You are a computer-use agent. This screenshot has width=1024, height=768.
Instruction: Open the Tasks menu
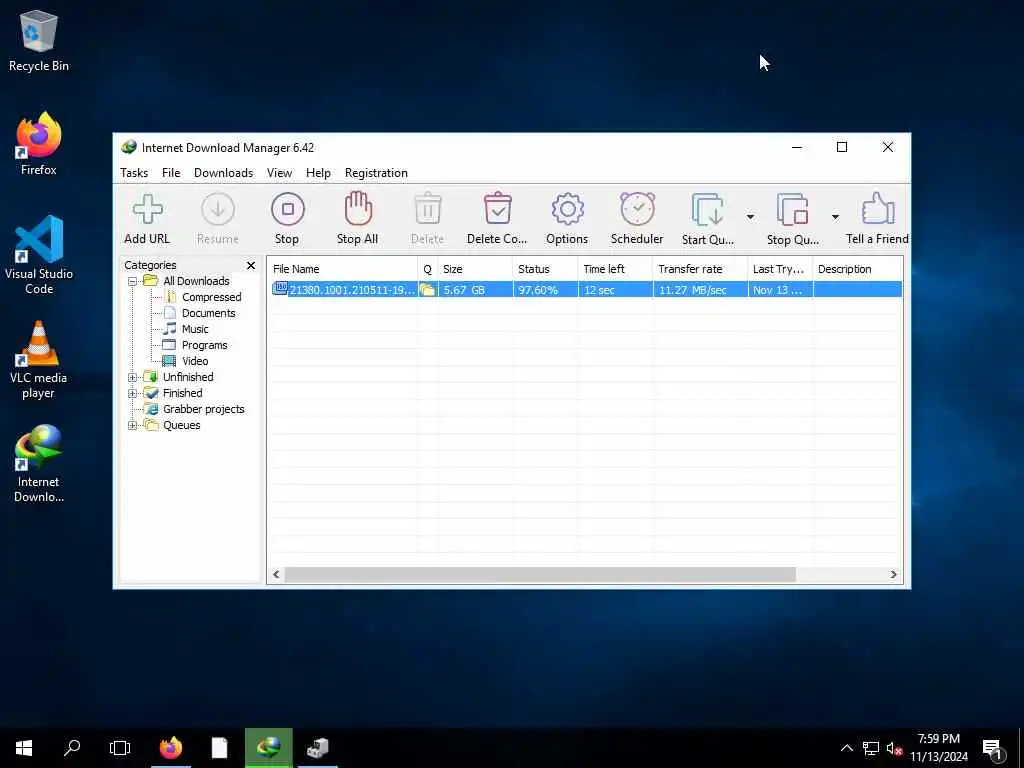pos(134,173)
